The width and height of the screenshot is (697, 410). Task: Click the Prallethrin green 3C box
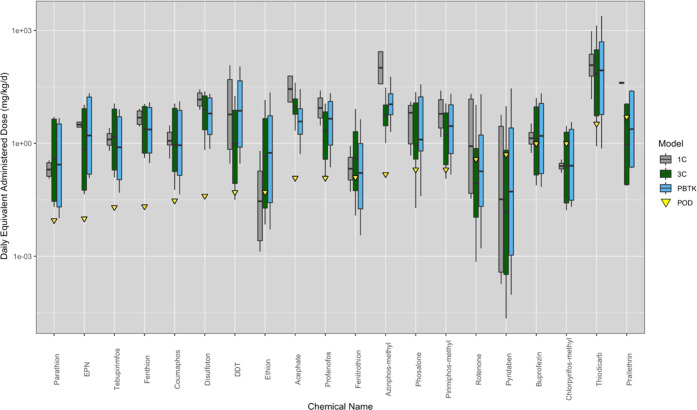[627, 144]
